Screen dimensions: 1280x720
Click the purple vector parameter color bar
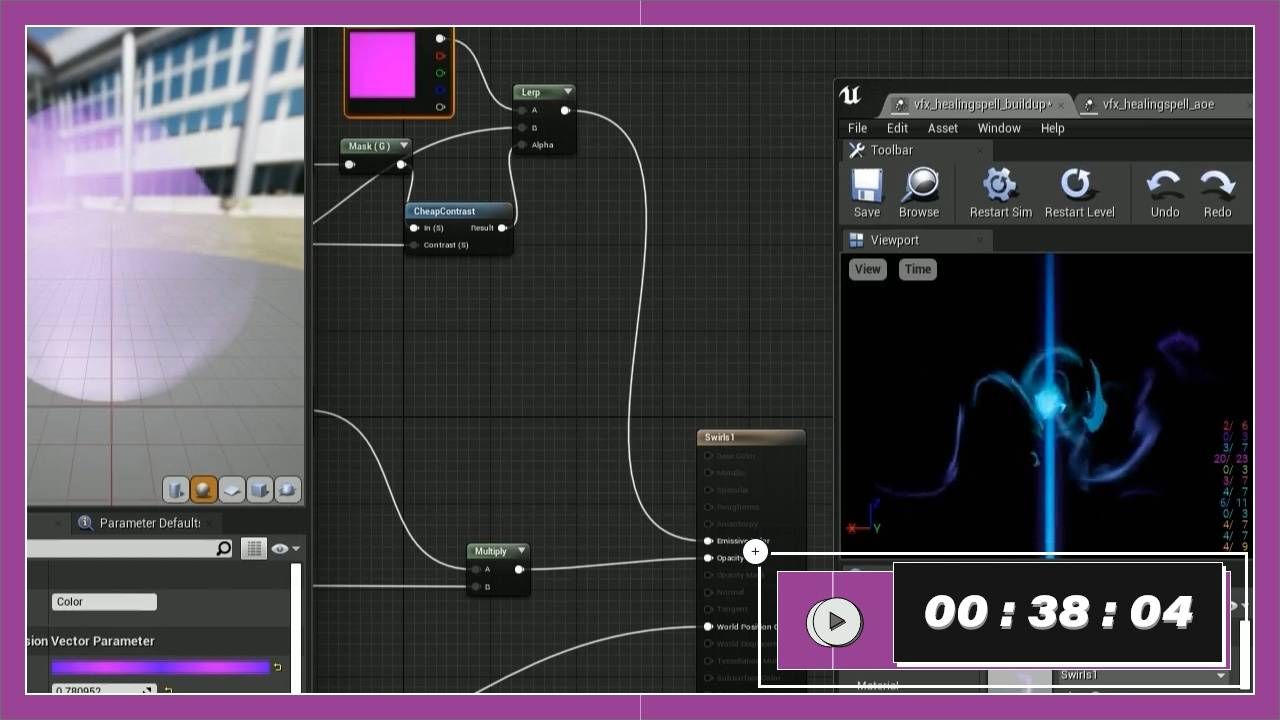tap(161, 667)
